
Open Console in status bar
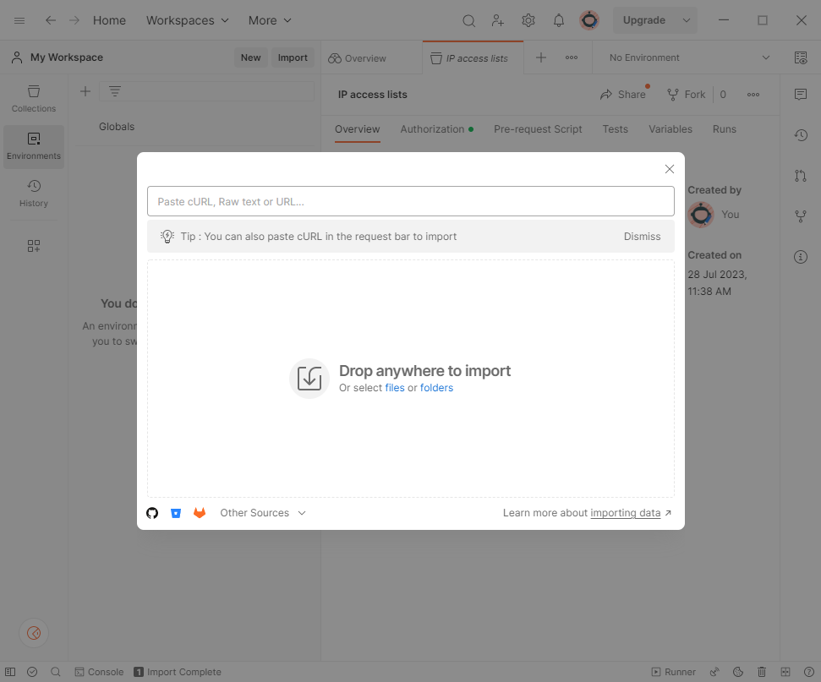[99, 672]
